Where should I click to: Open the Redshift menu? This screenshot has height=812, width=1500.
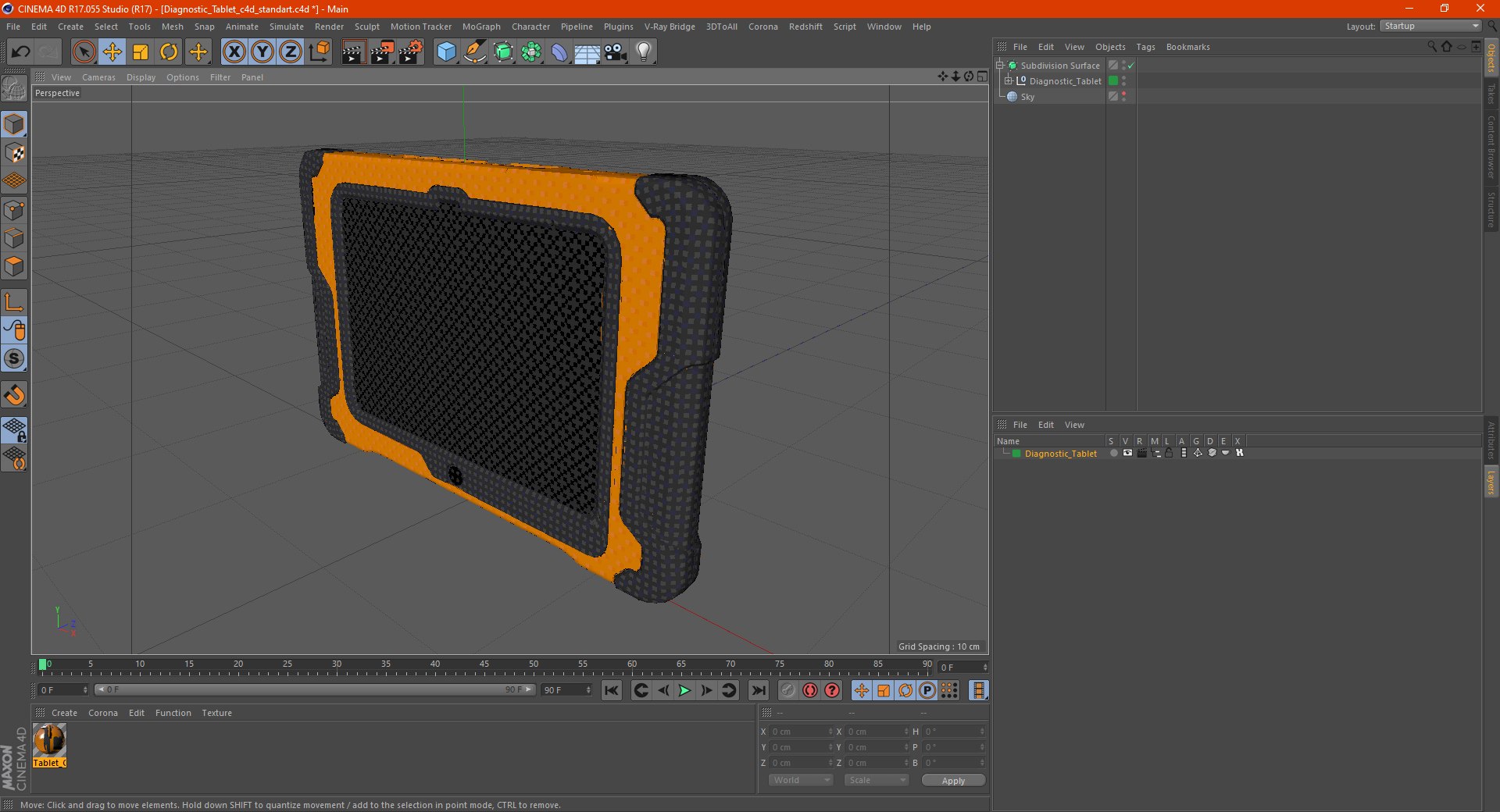pyautogui.click(x=805, y=27)
